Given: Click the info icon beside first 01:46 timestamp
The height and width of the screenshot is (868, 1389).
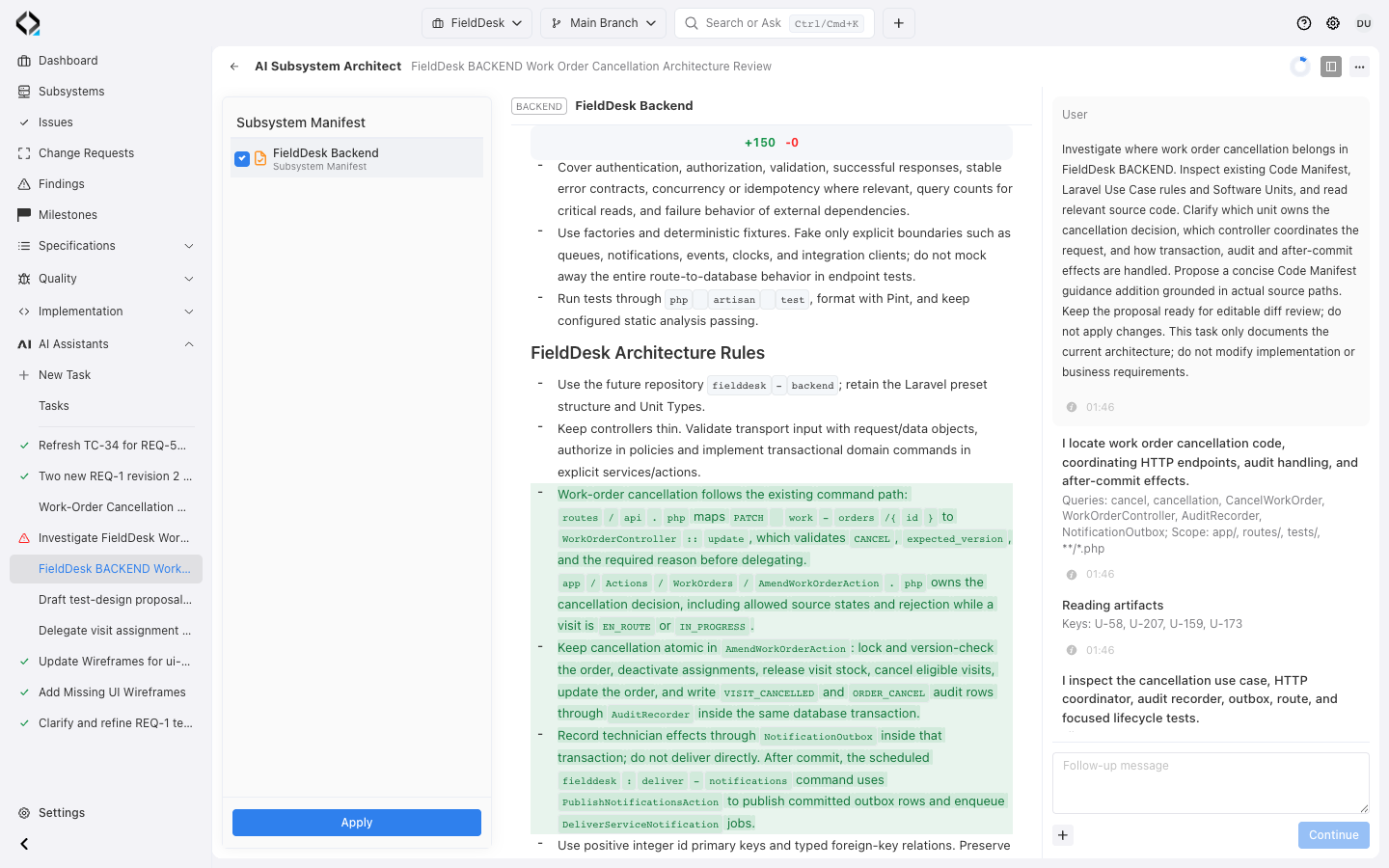Looking at the screenshot, I should pos(1072,407).
